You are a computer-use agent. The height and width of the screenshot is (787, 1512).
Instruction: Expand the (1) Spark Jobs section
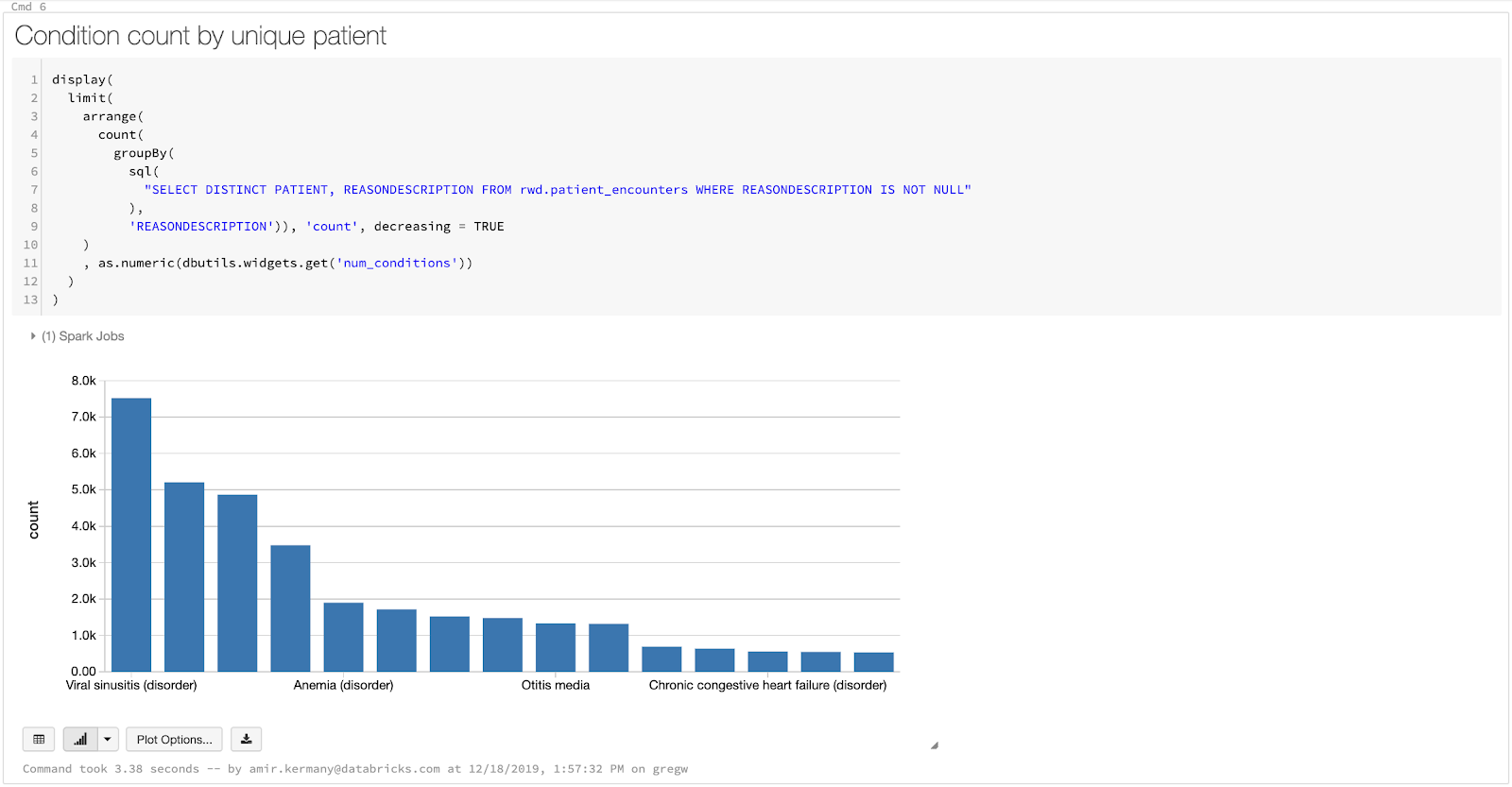tap(33, 336)
